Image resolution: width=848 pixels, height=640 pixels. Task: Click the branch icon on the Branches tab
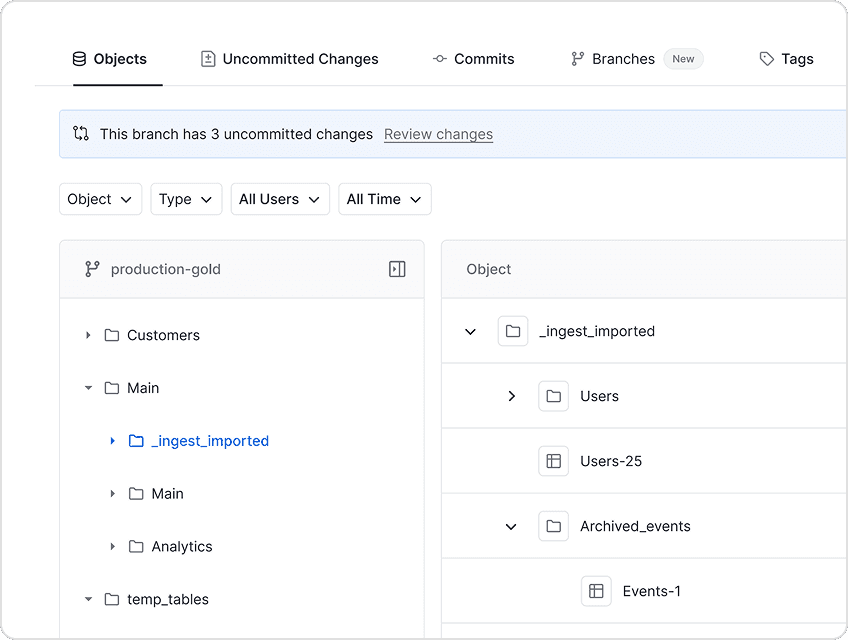tap(576, 59)
